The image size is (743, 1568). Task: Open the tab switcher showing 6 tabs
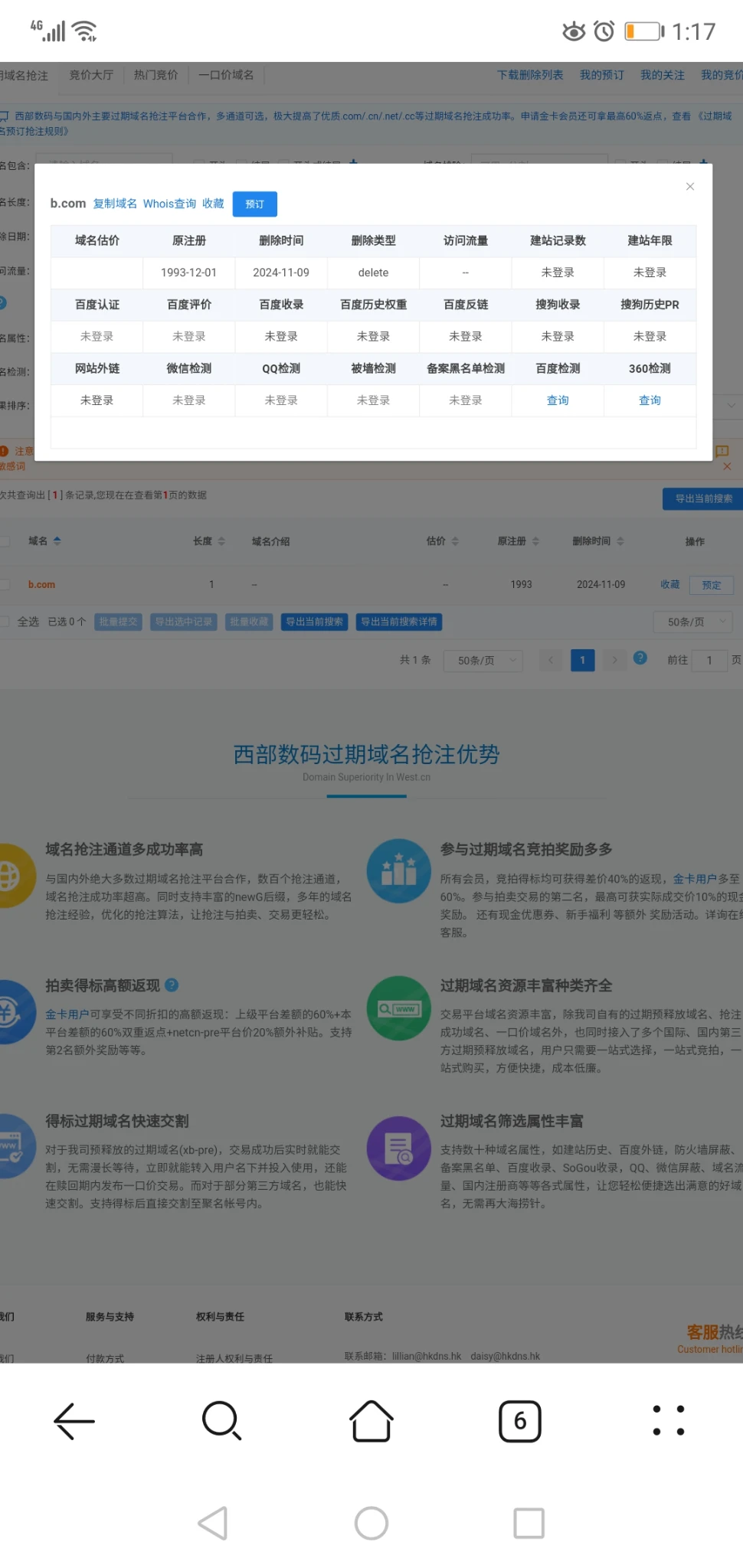pyautogui.click(x=520, y=1421)
